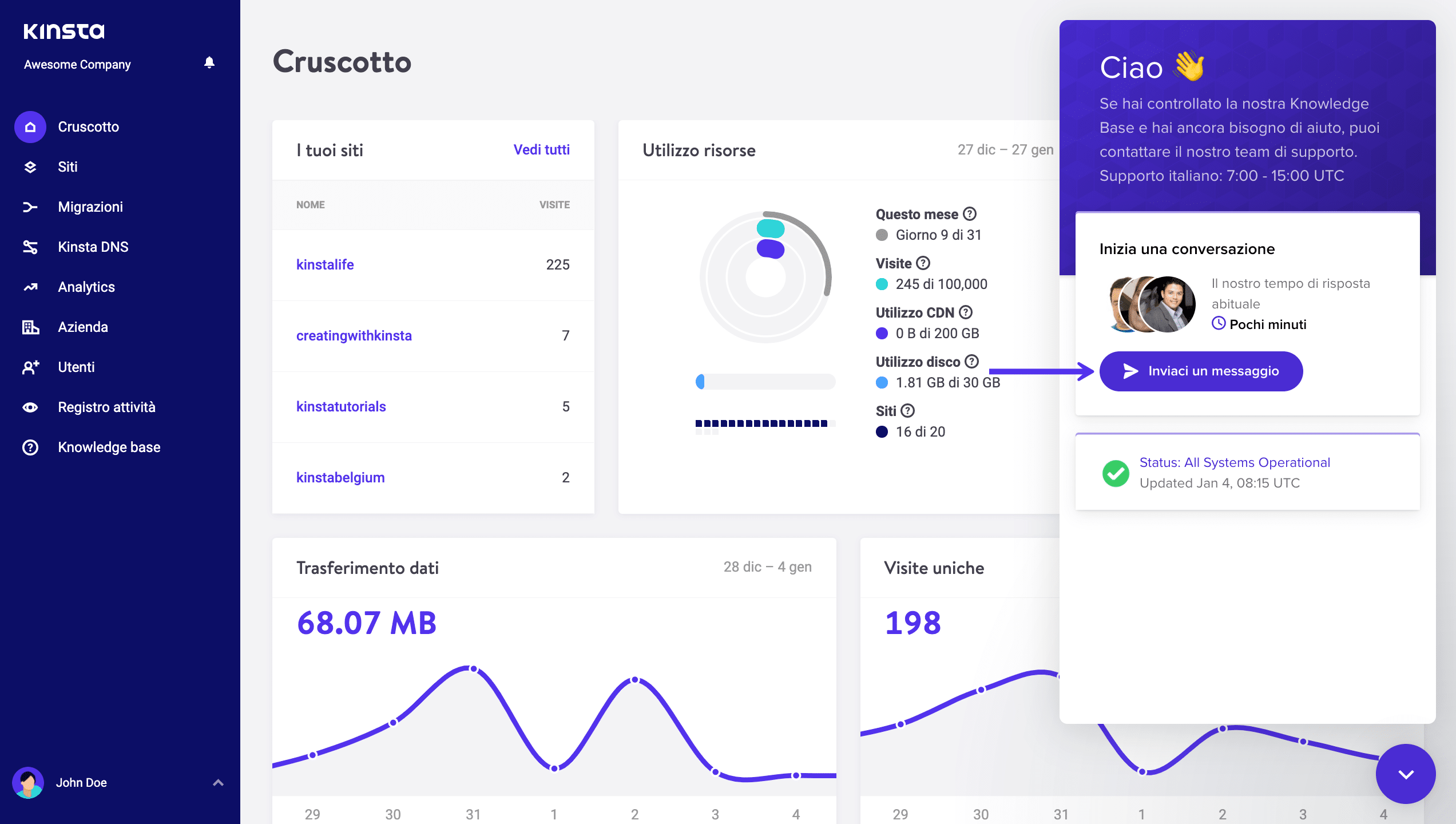The width and height of the screenshot is (1456, 824).
Task: Click John Doe's avatar
Action: [x=28, y=782]
